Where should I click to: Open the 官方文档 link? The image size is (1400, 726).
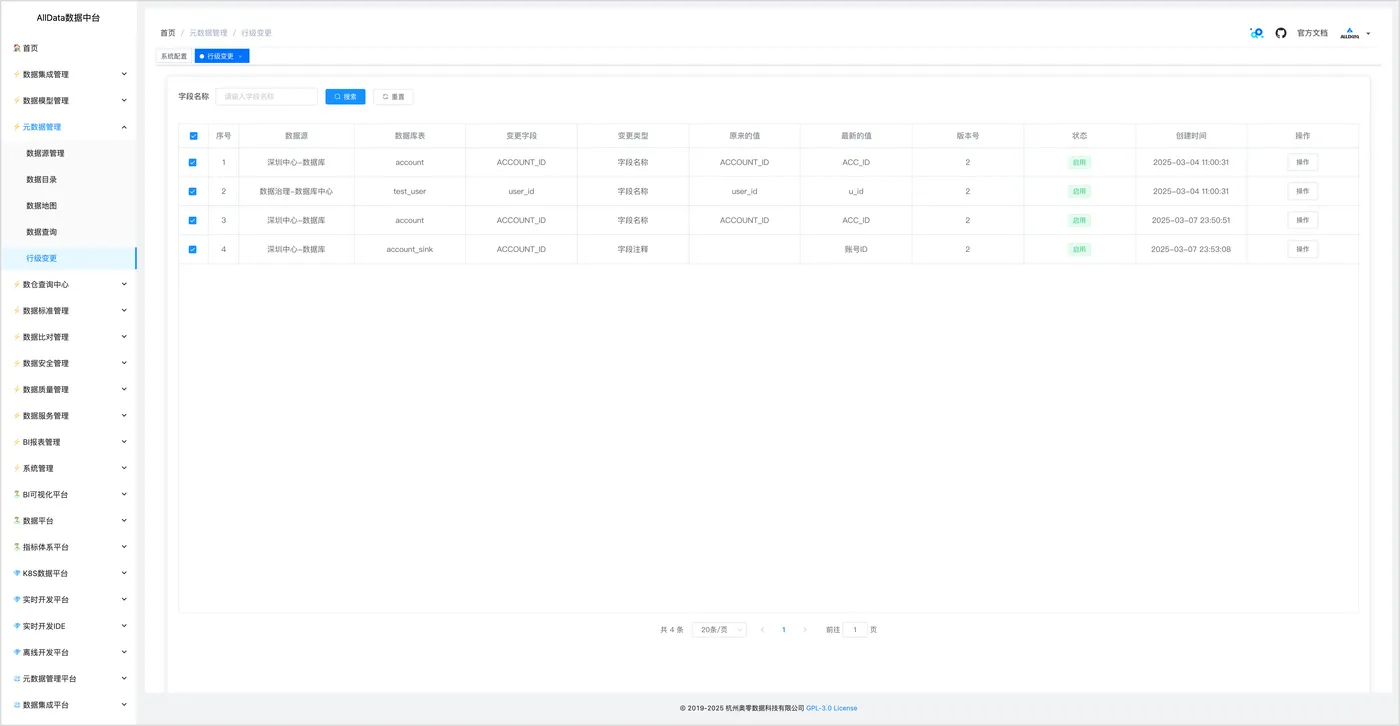pyautogui.click(x=1312, y=33)
